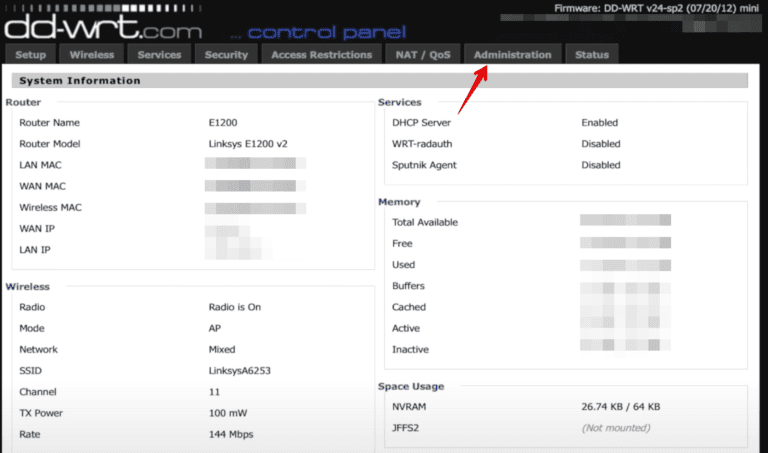Select the Router Model value Linksys E1200 v2
This screenshot has width=768, height=453.
248,143
